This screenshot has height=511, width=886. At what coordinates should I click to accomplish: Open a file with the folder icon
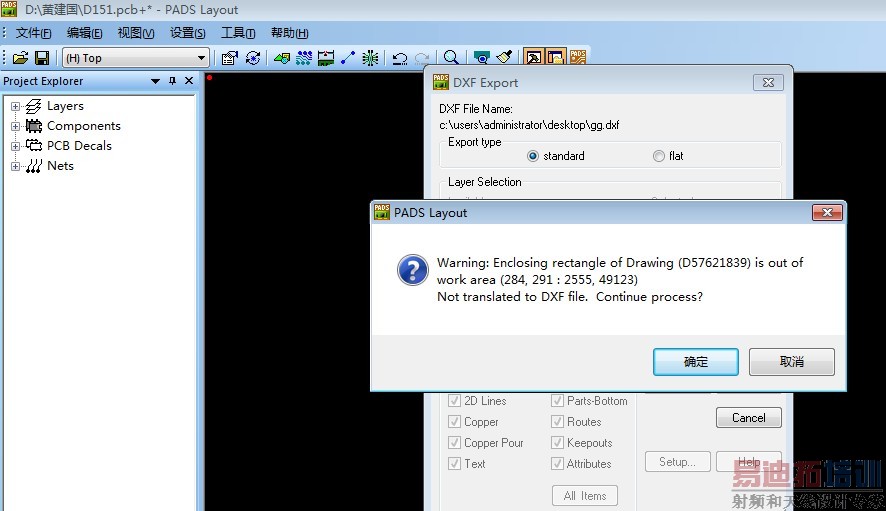(20, 58)
